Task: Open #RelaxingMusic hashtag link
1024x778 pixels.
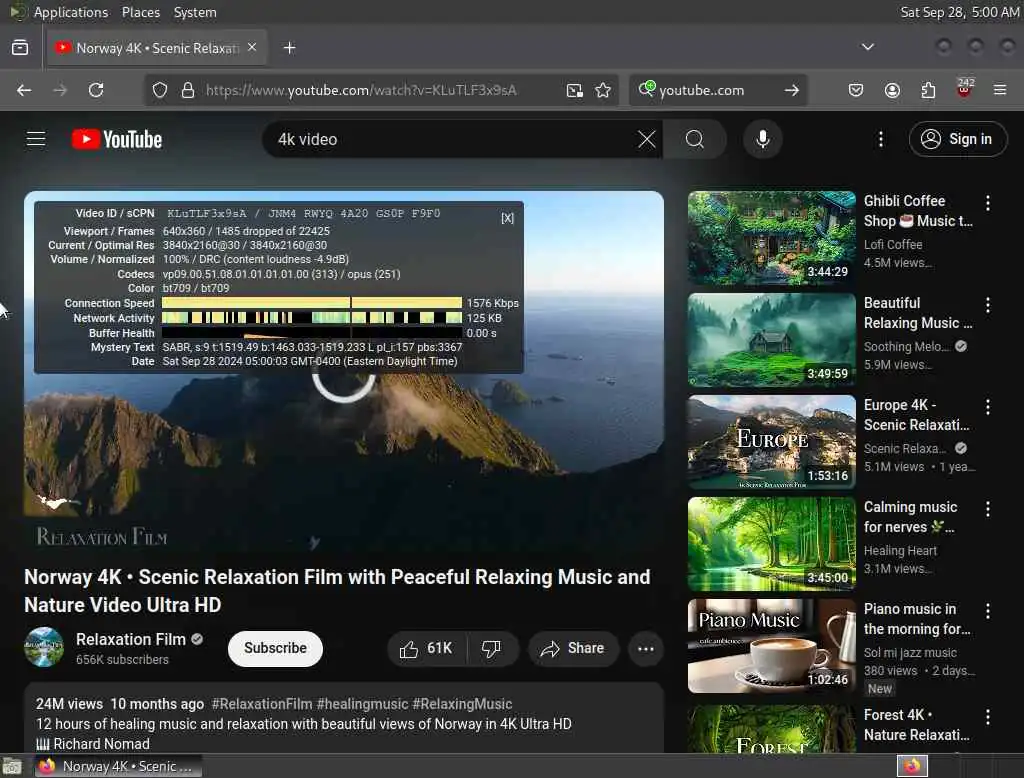Action: [462, 704]
